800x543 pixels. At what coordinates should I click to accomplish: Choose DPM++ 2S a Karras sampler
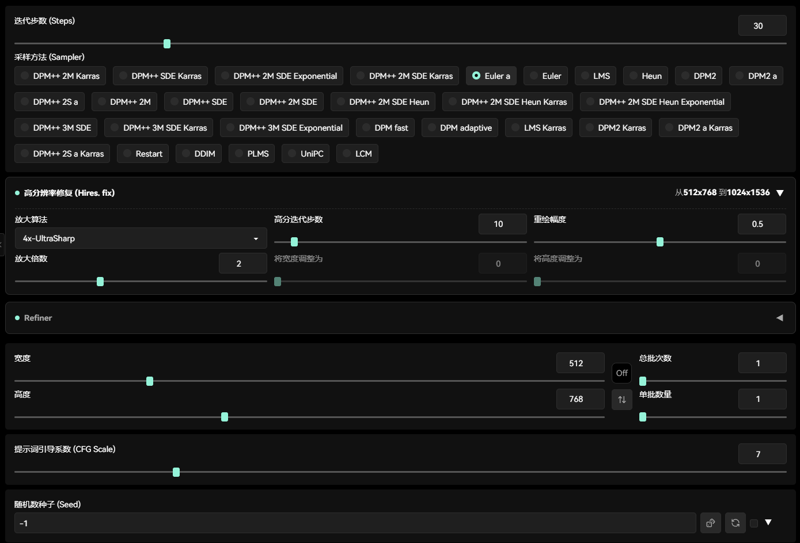[62, 154]
